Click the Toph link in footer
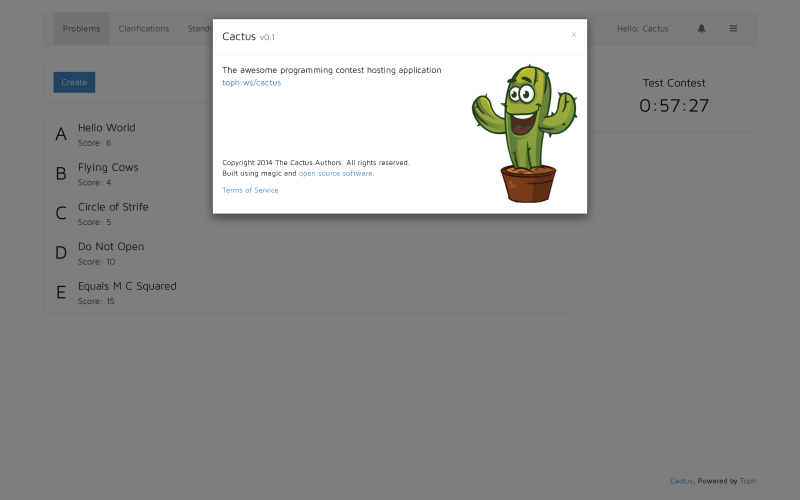 tap(748, 481)
